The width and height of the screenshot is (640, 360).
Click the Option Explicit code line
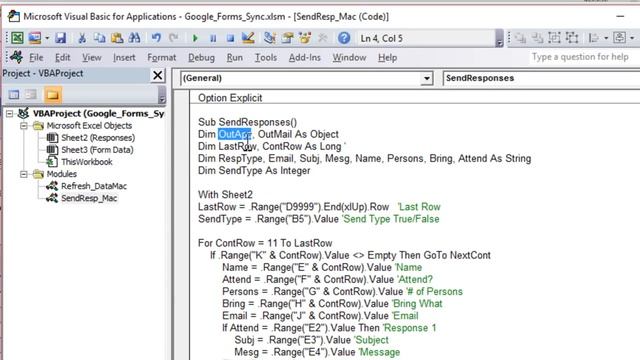(x=230, y=98)
